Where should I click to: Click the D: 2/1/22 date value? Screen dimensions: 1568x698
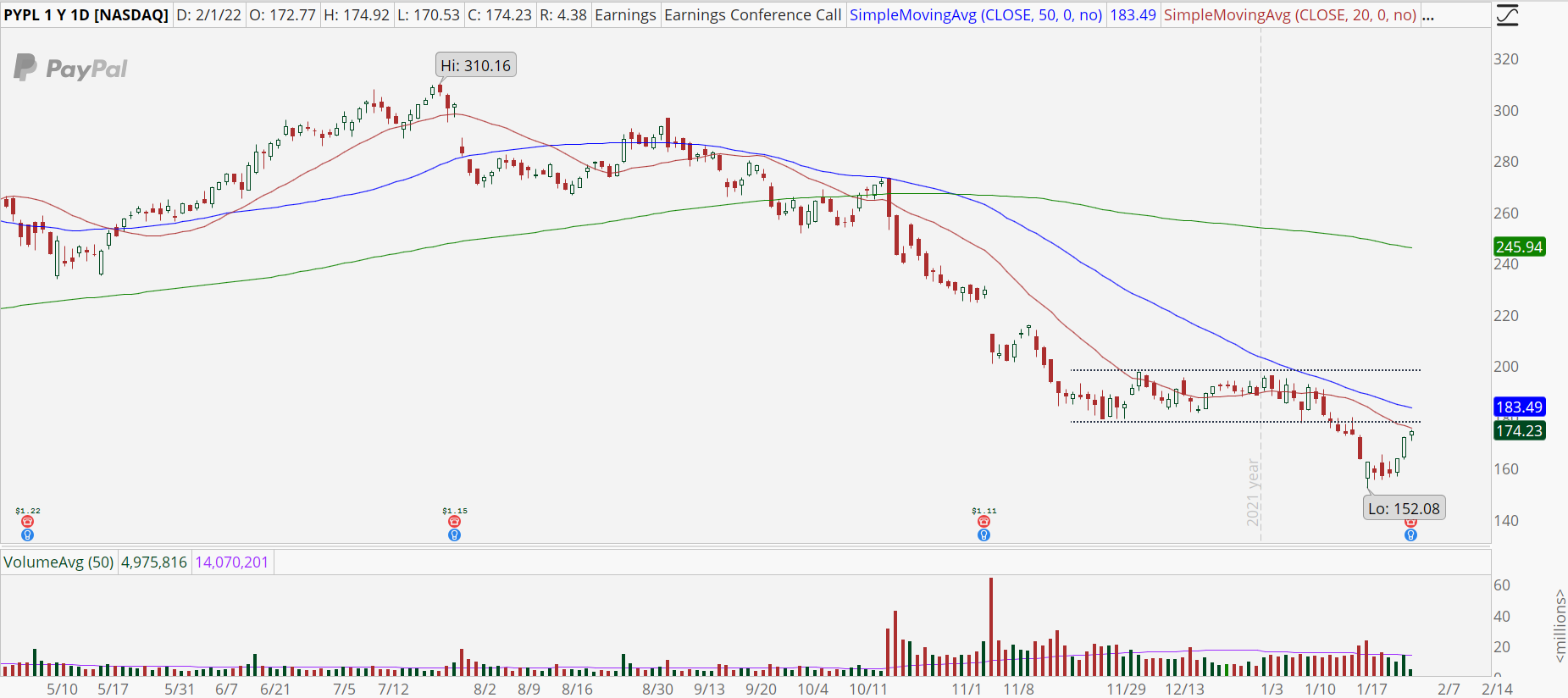(209, 15)
